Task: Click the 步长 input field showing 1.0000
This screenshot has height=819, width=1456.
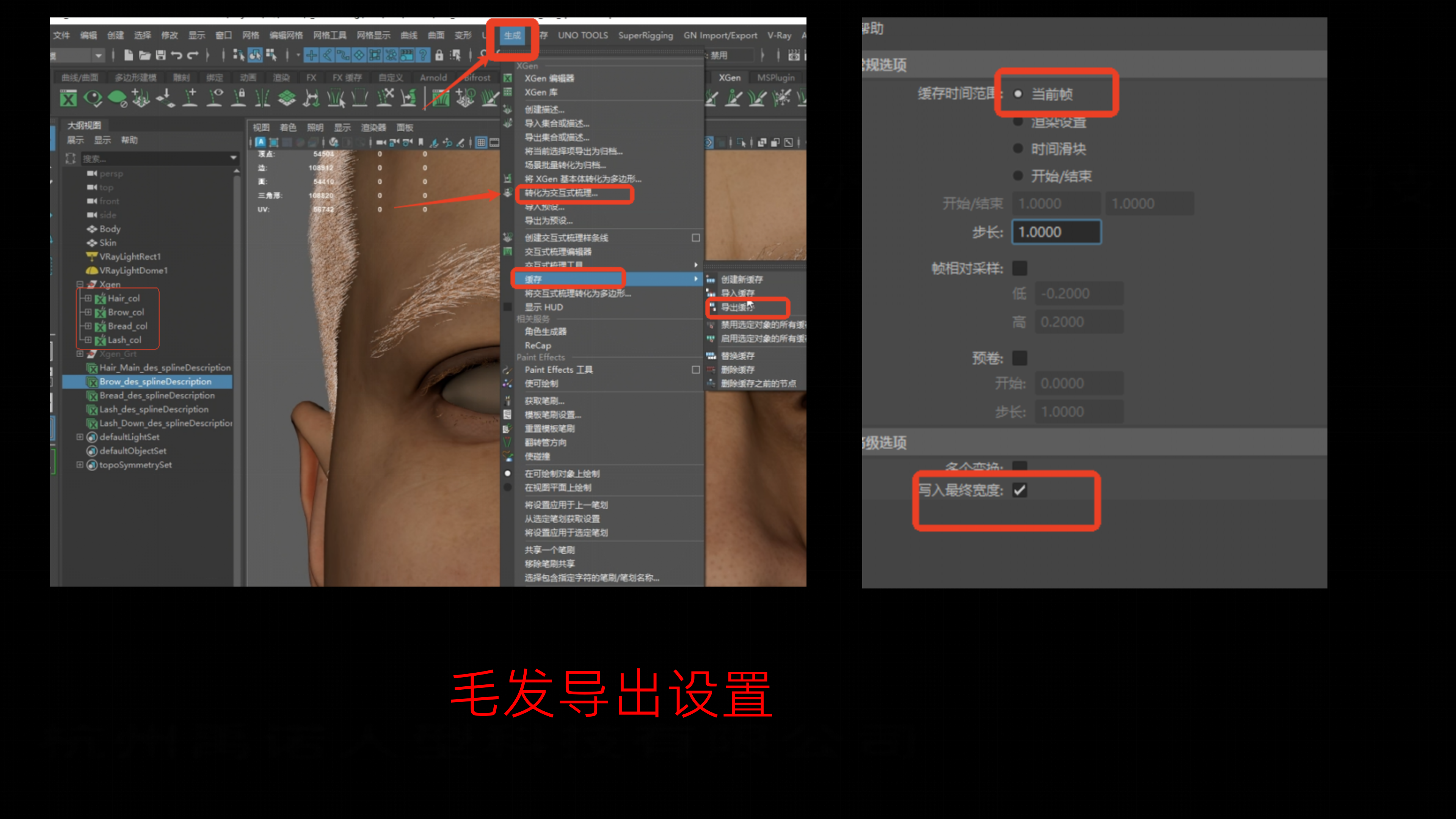Action: pyautogui.click(x=1056, y=232)
